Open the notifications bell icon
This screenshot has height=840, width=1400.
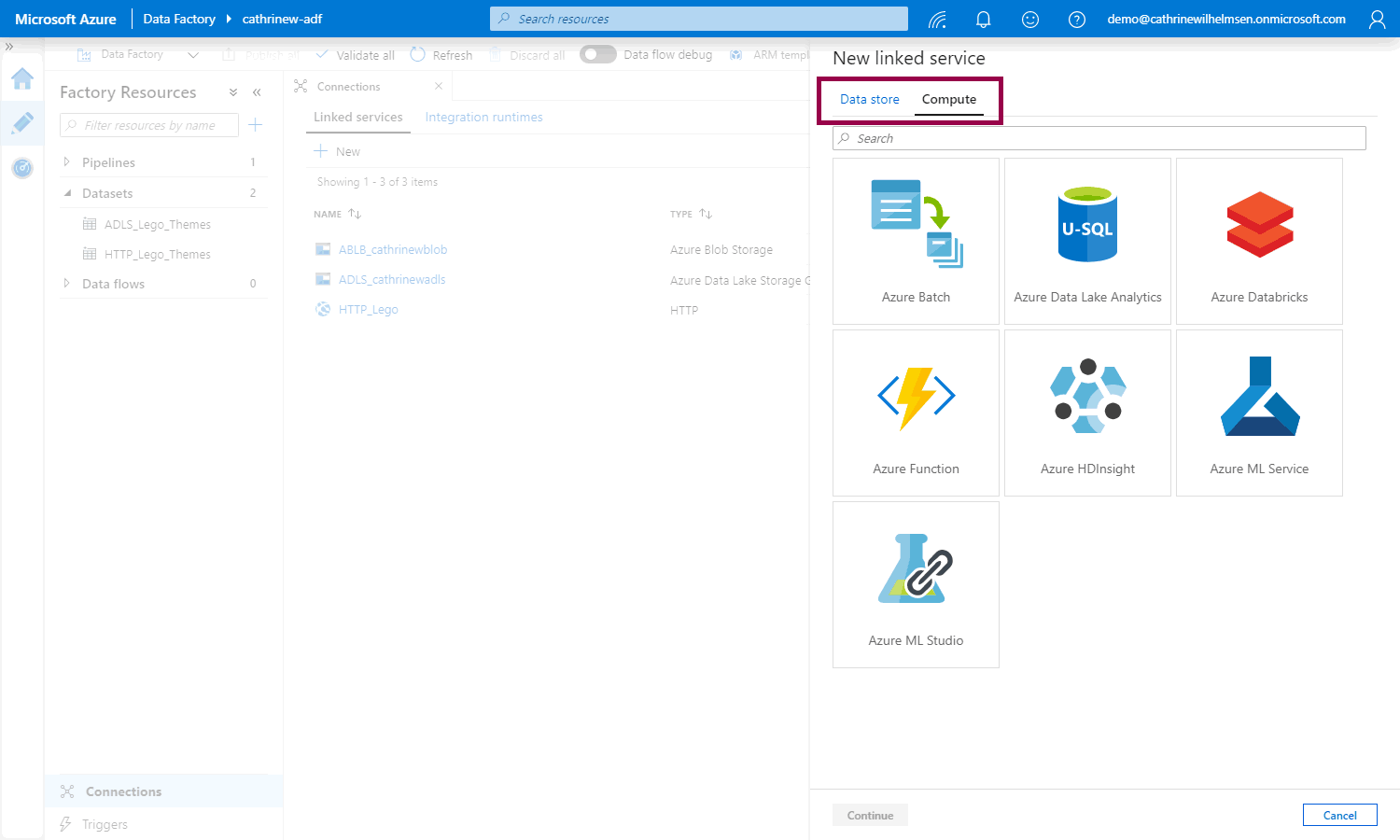pyautogui.click(x=983, y=19)
